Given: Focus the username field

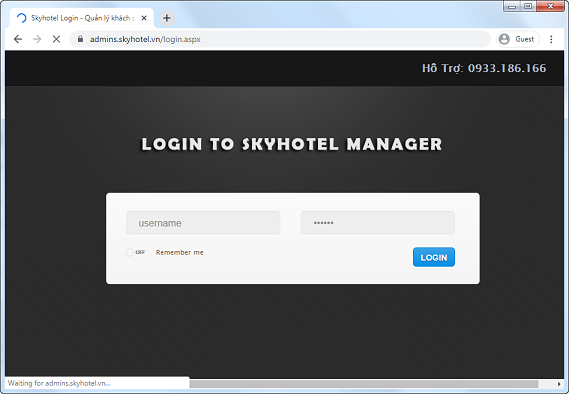Looking at the screenshot, I should [x=203, y=223].
